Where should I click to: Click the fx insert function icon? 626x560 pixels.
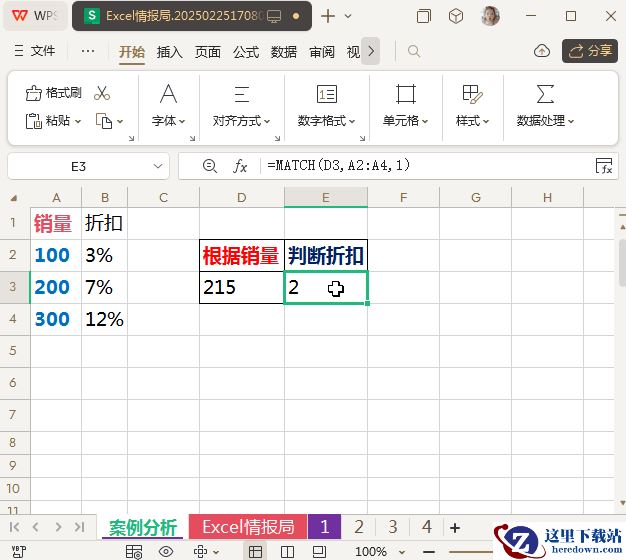[240, 166]
